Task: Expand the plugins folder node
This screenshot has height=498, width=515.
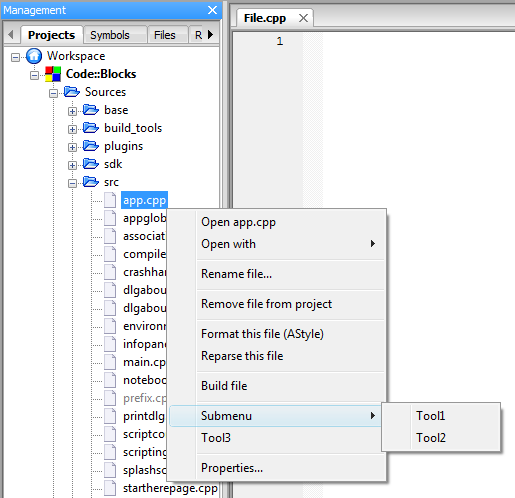Action: click(72, 147)
